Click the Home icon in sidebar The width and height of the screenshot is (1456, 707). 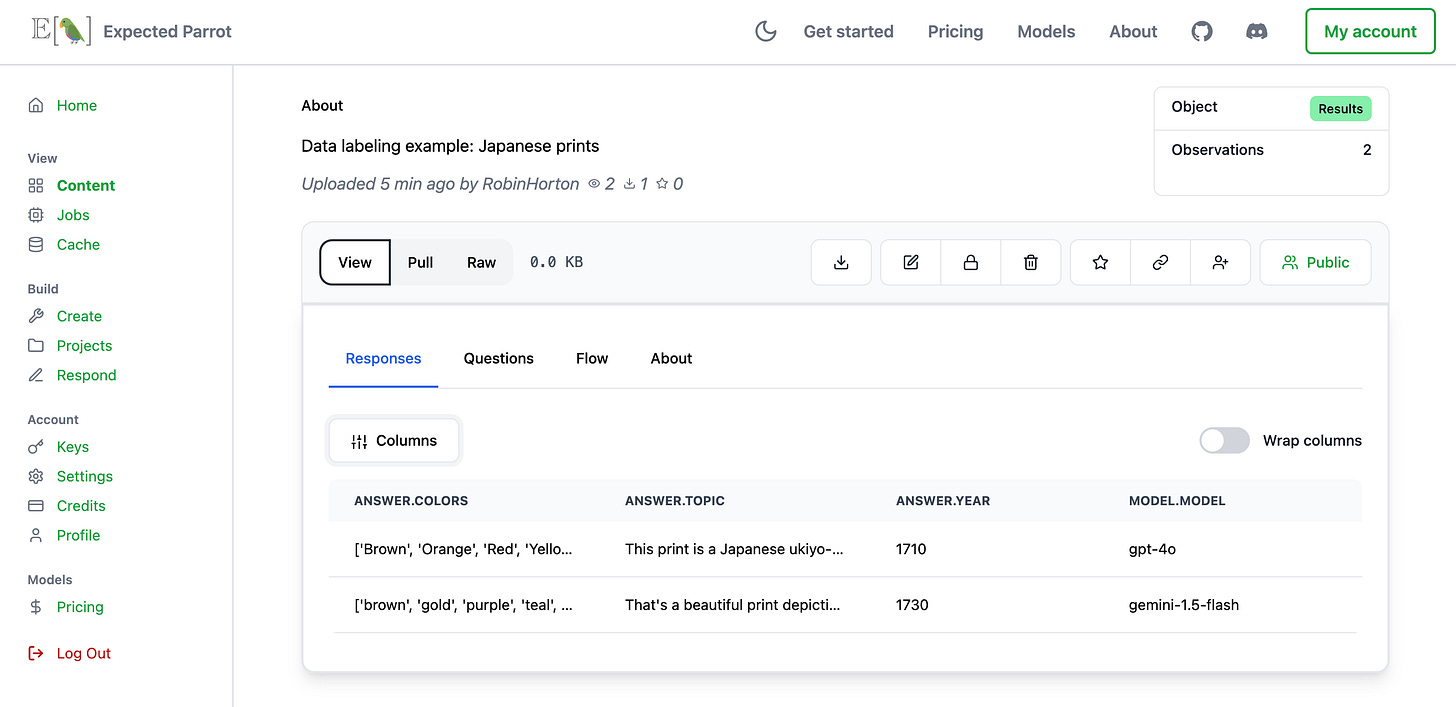(36, 105)
